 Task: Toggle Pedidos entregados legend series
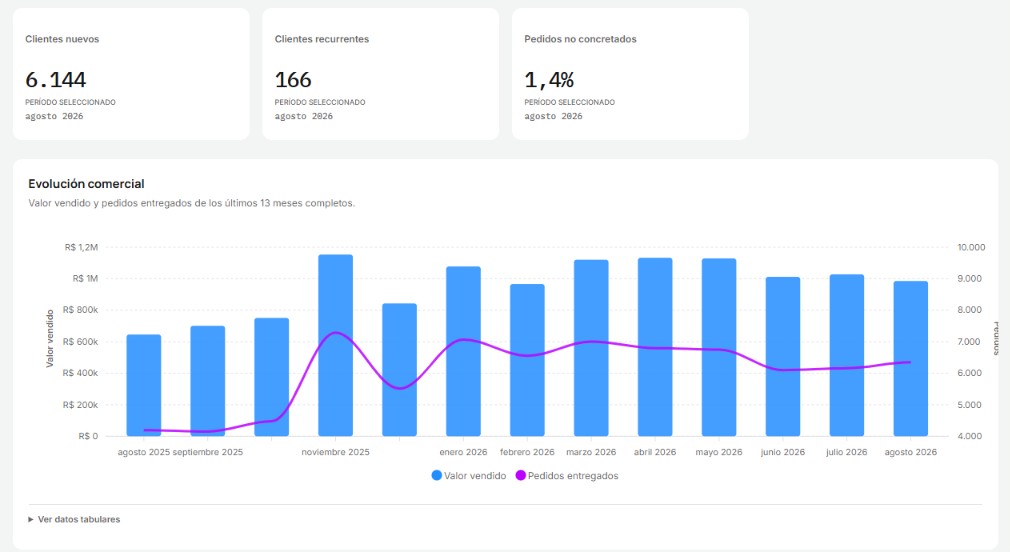click(567, 476)
